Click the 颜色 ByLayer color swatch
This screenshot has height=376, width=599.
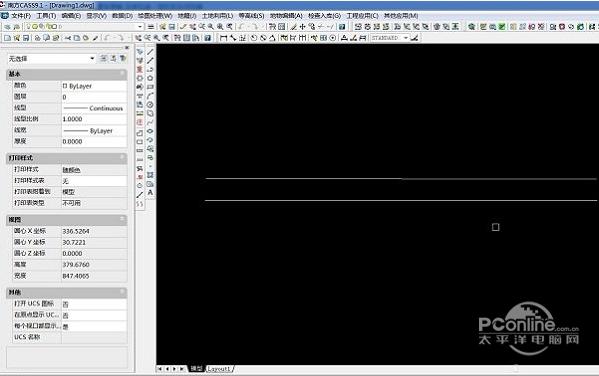click(65, 86)
